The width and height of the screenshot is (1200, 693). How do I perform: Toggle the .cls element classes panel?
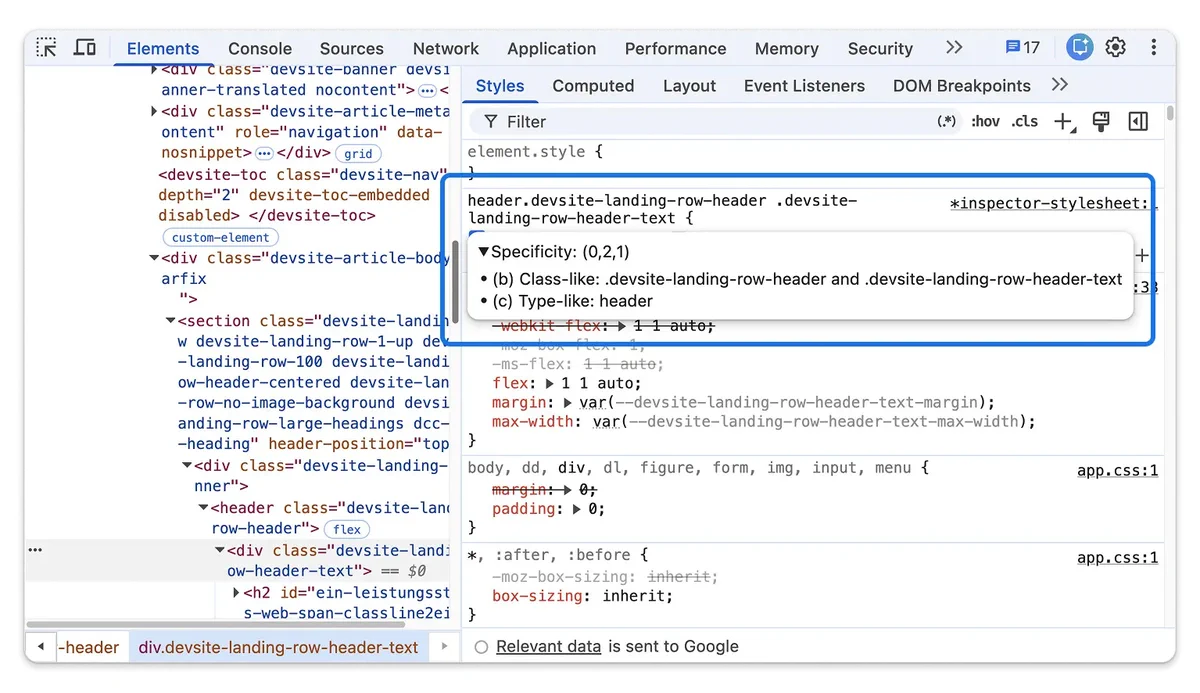pos(1025,122)
